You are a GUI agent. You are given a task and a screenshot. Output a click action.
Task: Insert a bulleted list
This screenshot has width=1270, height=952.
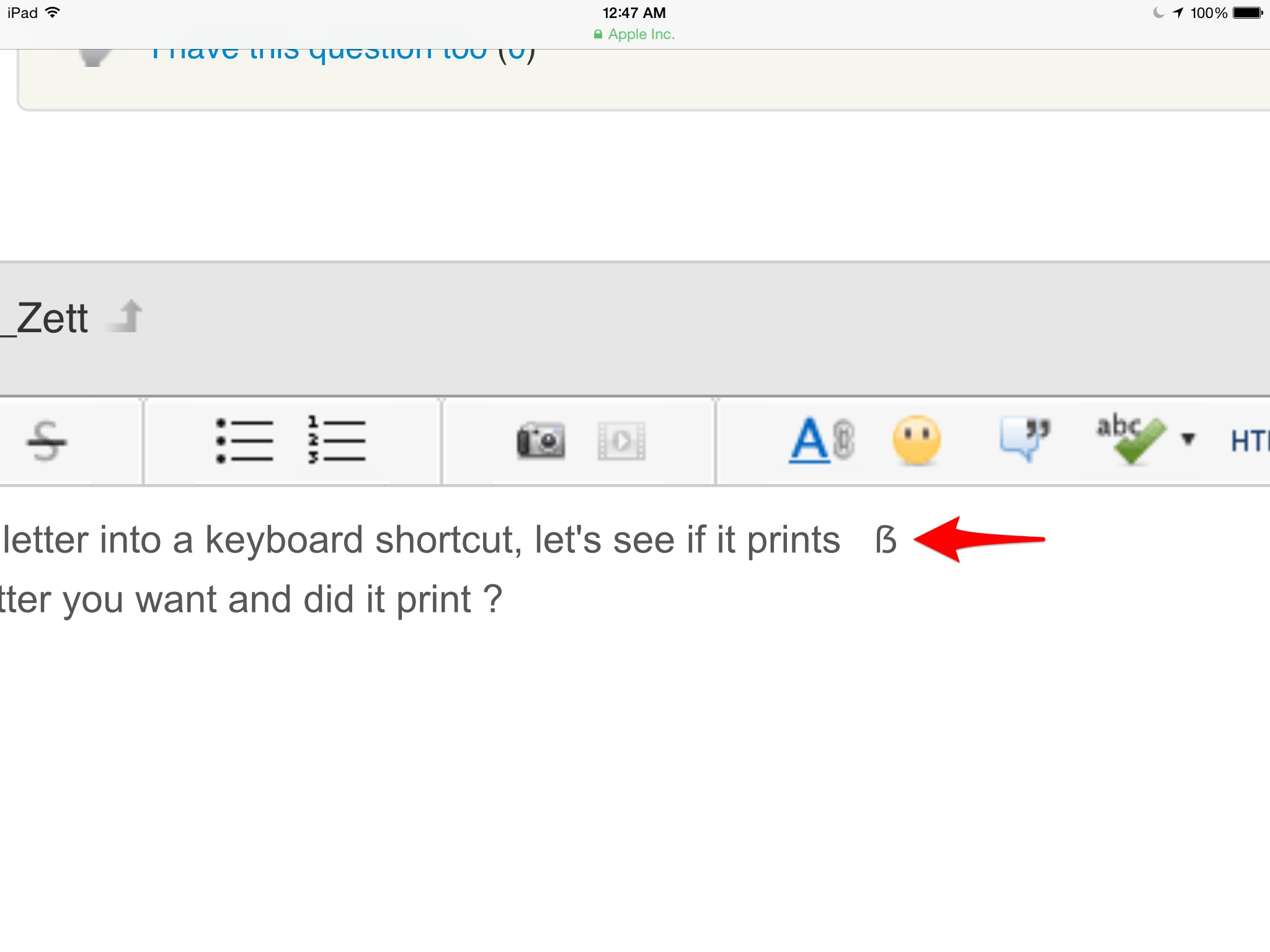point(244,441)
